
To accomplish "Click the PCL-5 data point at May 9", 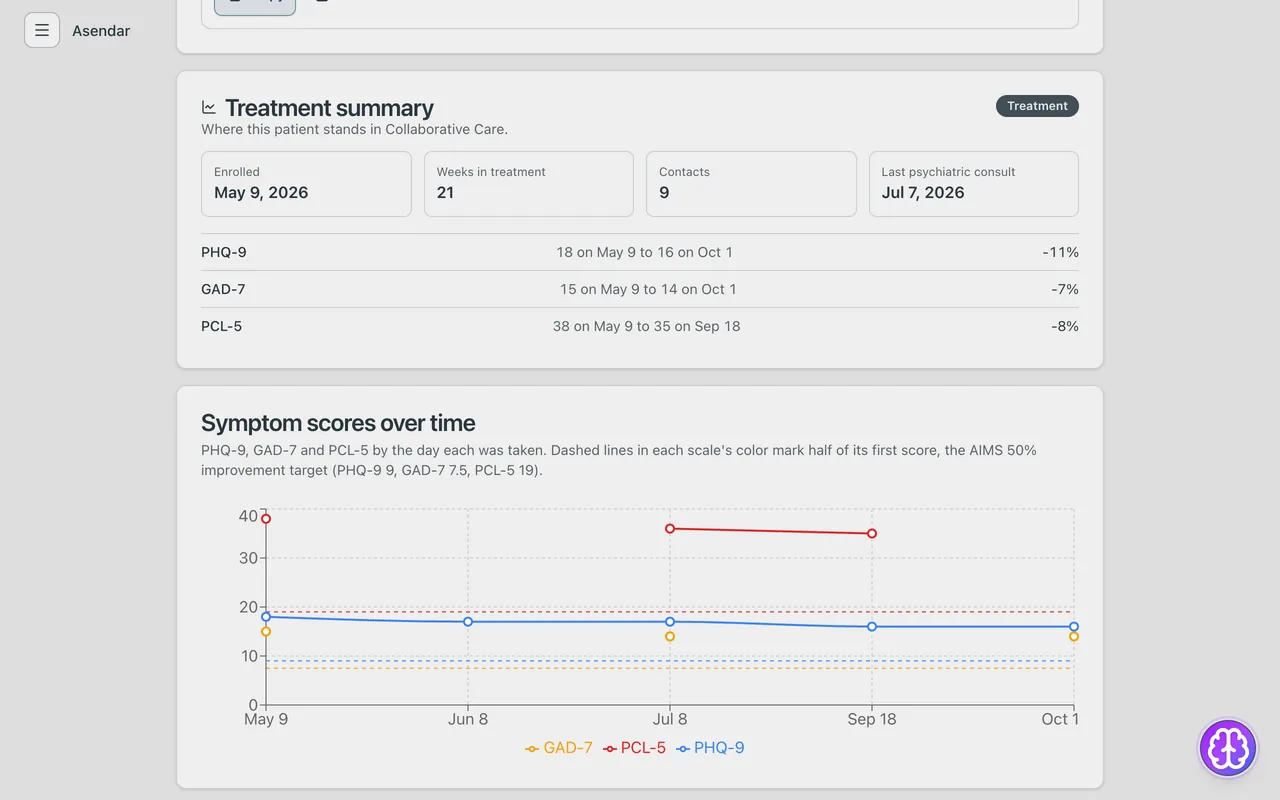I will [x=266, y=519].
